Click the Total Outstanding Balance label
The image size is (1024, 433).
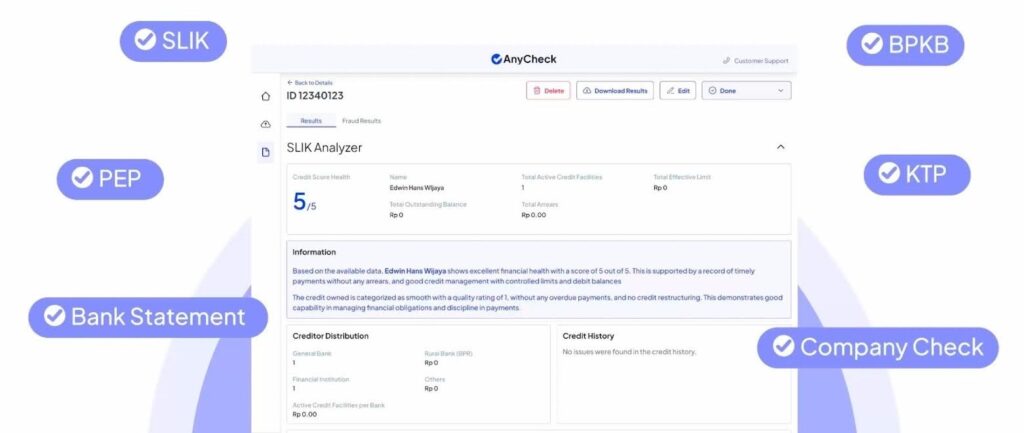click(x=428, y=204)
